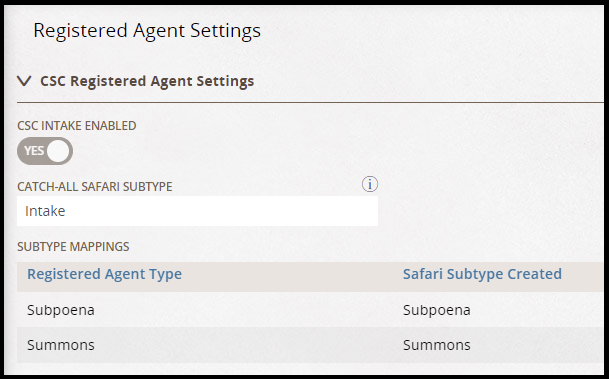
Task: Collapse the CSC Registered Agent Settings chevron
Action: click(x=24, y=81)
